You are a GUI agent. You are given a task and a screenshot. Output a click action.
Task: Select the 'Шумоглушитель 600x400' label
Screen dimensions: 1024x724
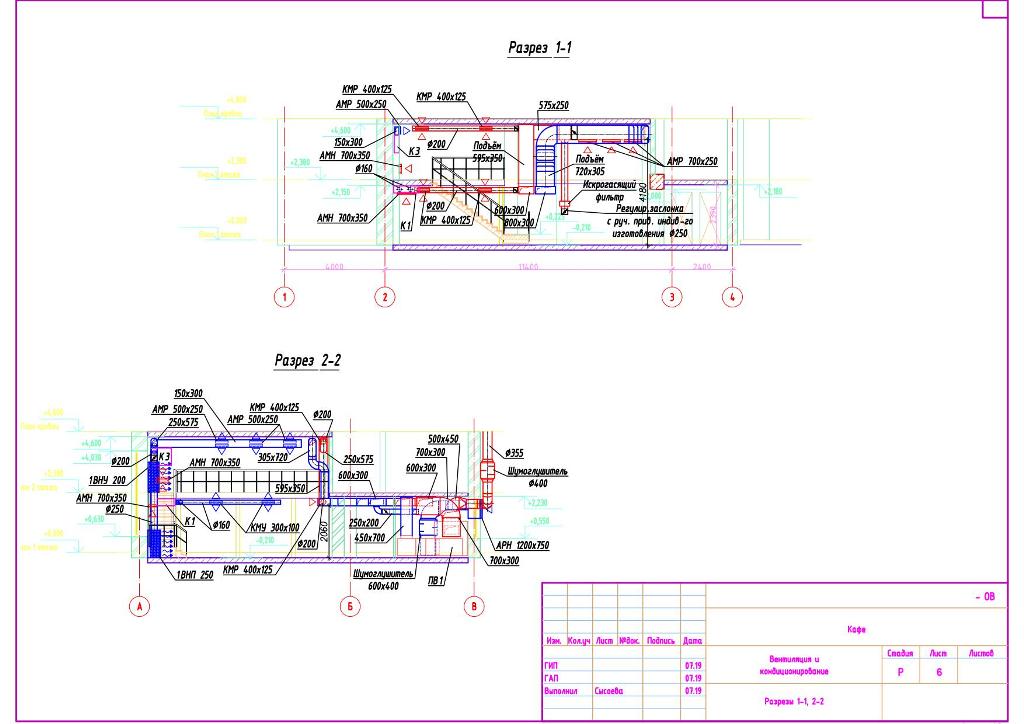pos(383,580)
